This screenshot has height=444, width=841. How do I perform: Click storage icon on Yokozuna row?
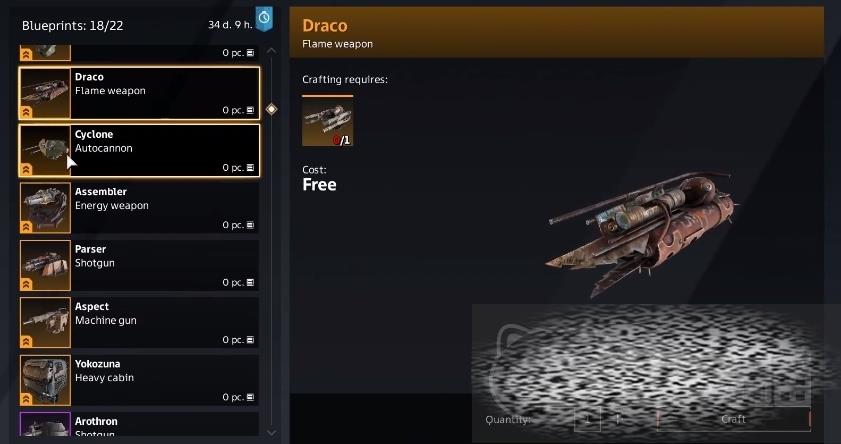point(250,397)
